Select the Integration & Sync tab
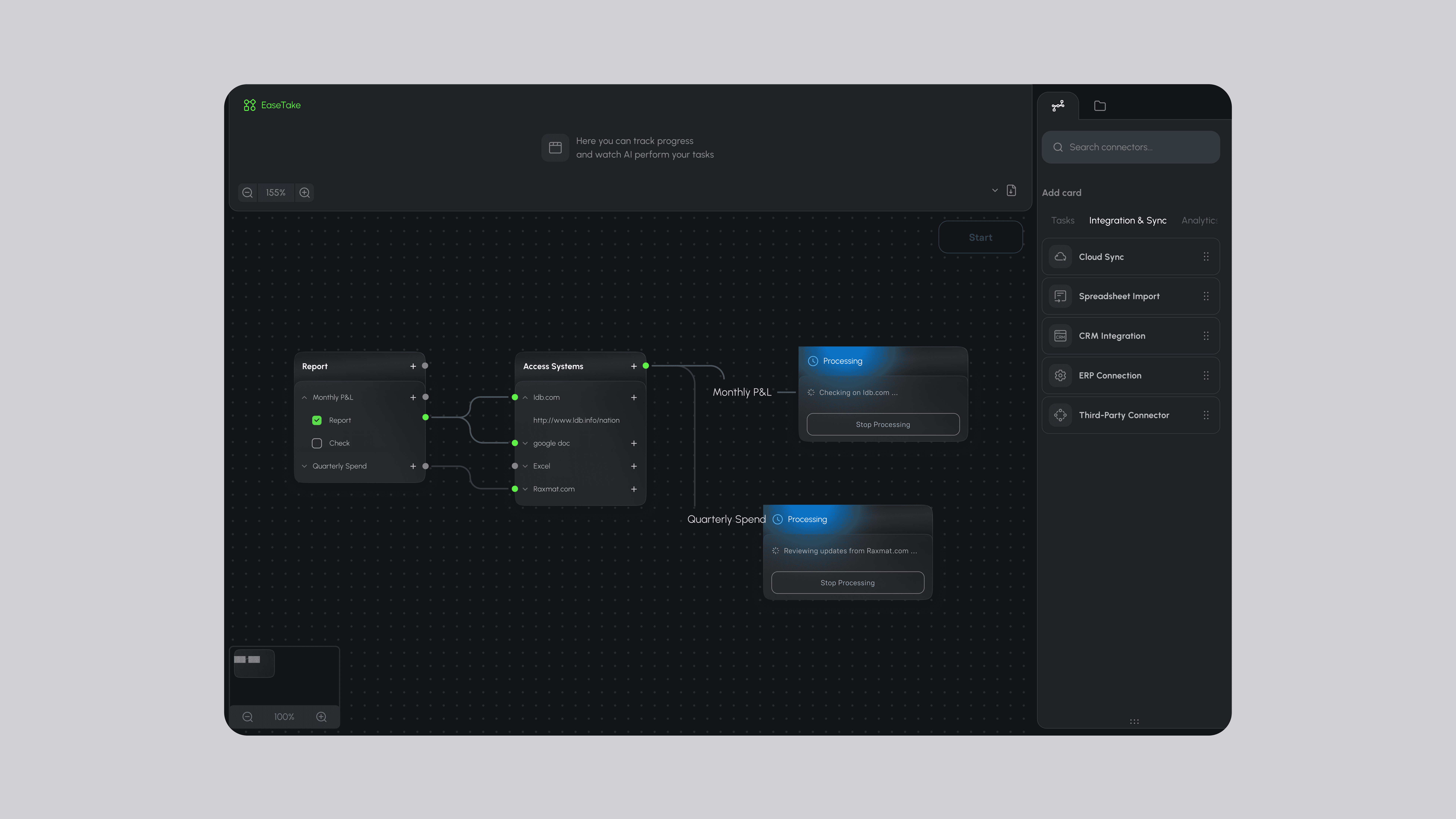The height and width of the screenshot is (819, 1456). tap(1128, 220)
